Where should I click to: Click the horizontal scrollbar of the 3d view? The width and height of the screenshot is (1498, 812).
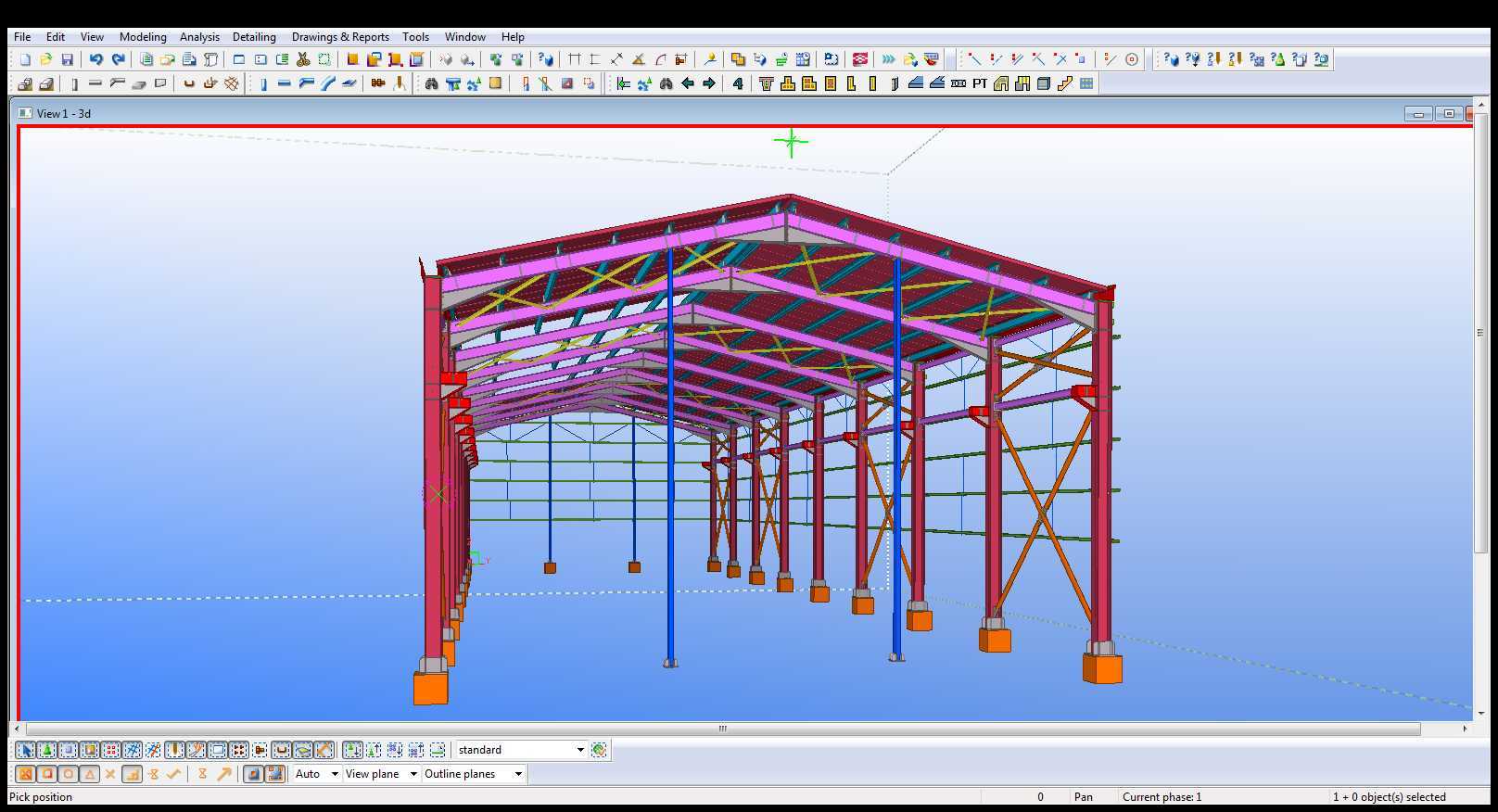click(723, 730)
